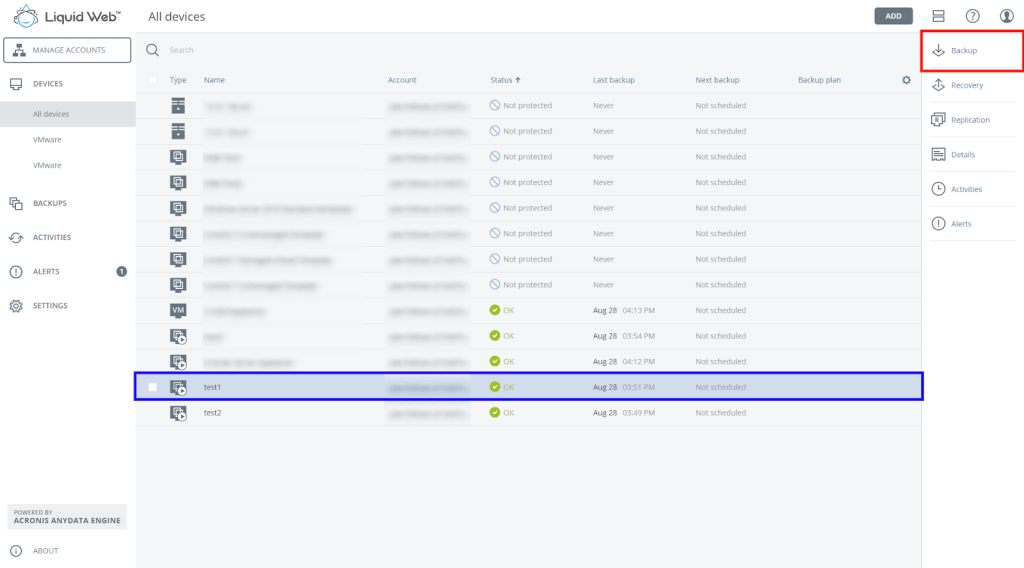
Task: Open Recovery in the right panel
Action: (972, 85)
